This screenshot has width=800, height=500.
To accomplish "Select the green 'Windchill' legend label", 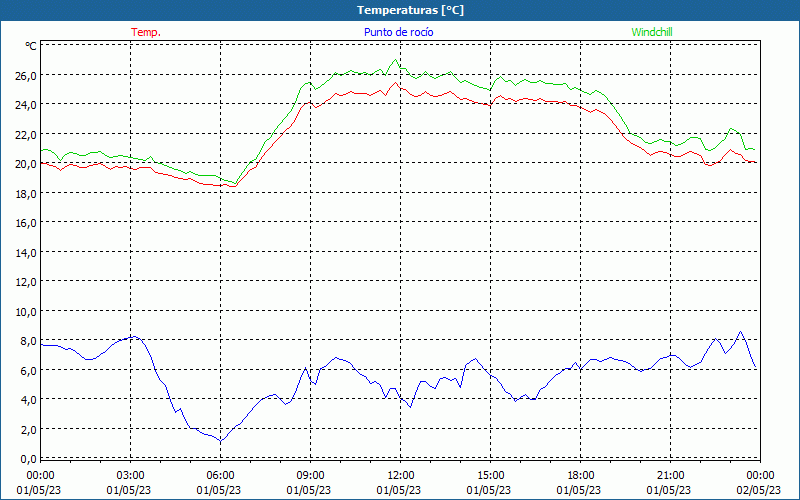I will [x=652, y=32].
